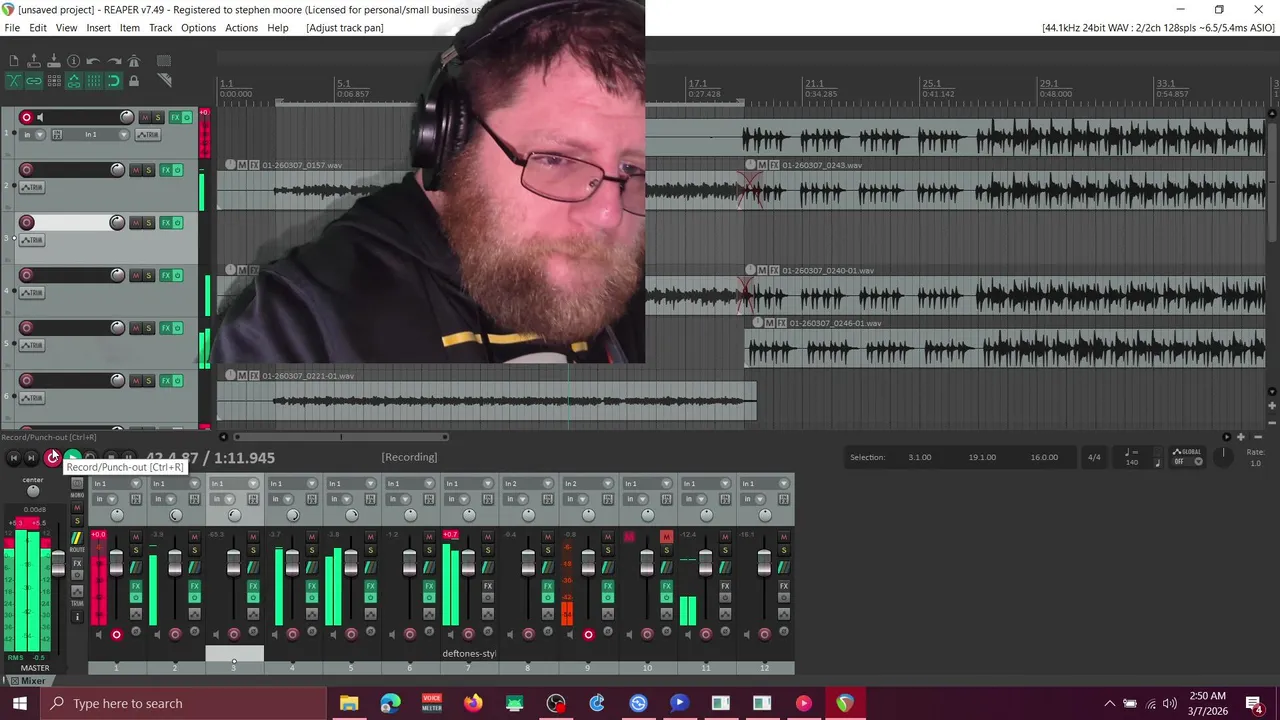Open File Explorer from the taskbar
The image size is (1280, 720).
click(x=349, y=703)
